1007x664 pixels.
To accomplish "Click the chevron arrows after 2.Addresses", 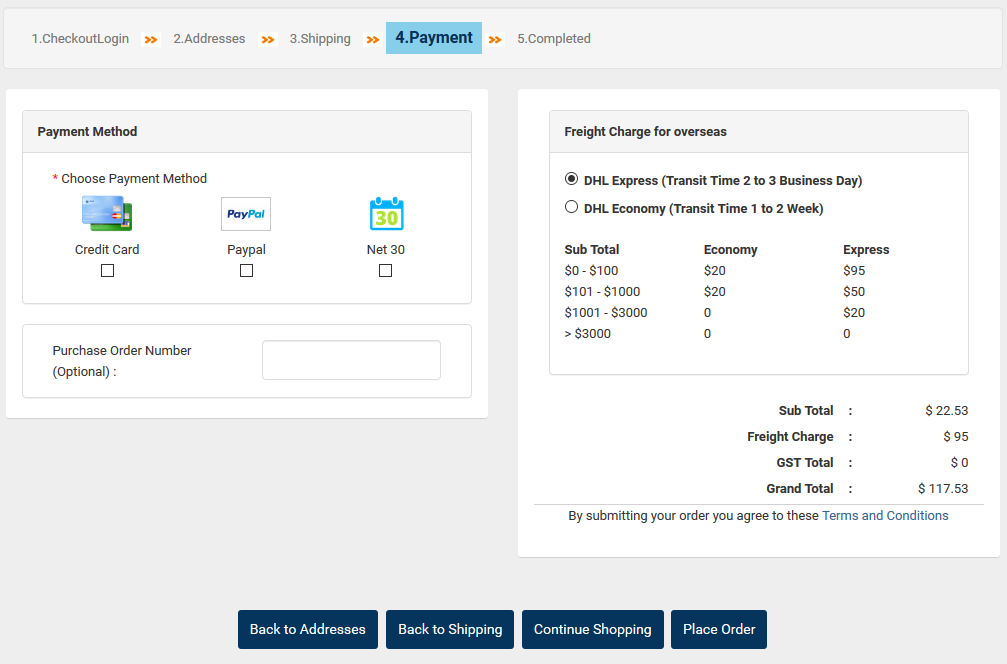I will (x=266, y=40).
